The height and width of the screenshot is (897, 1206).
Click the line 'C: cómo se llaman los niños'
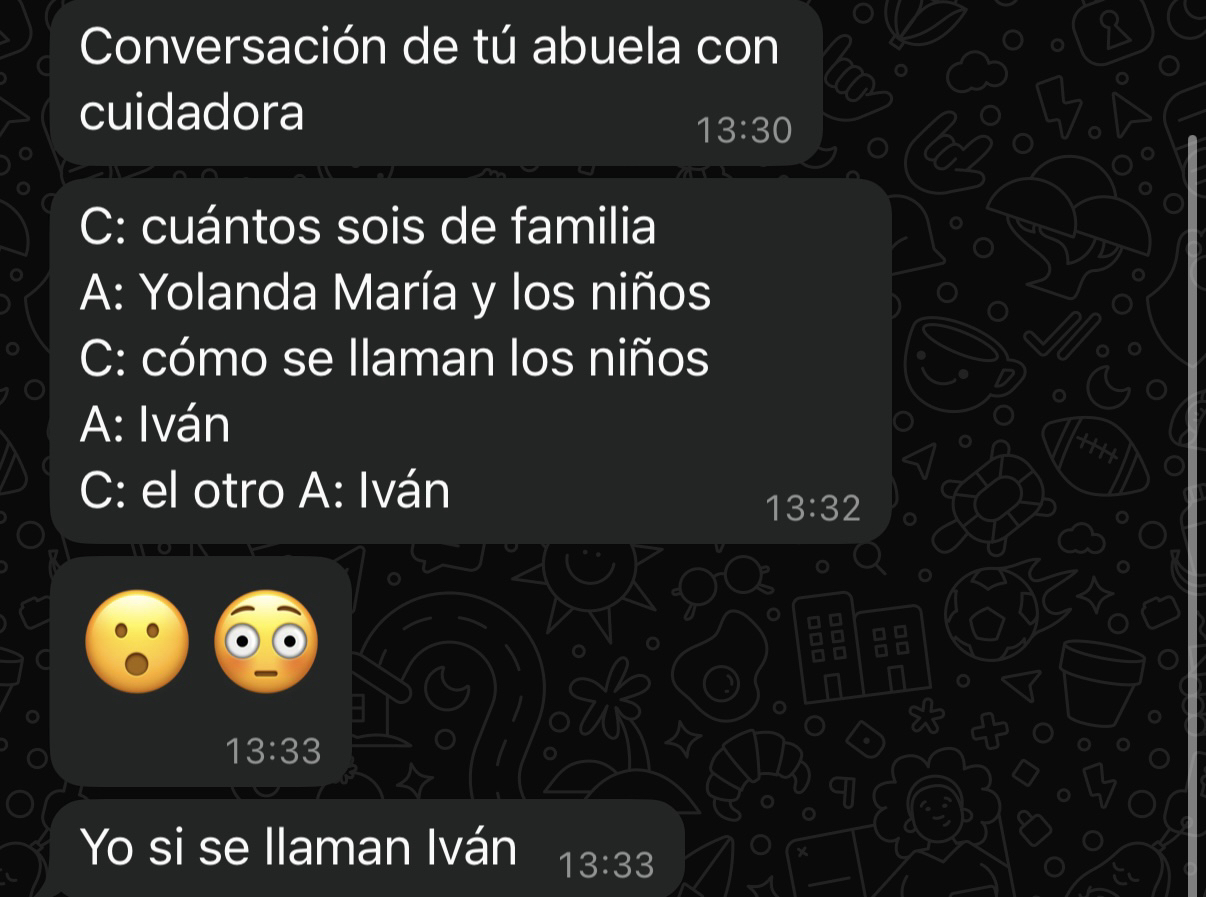click(x=394, y=358)
